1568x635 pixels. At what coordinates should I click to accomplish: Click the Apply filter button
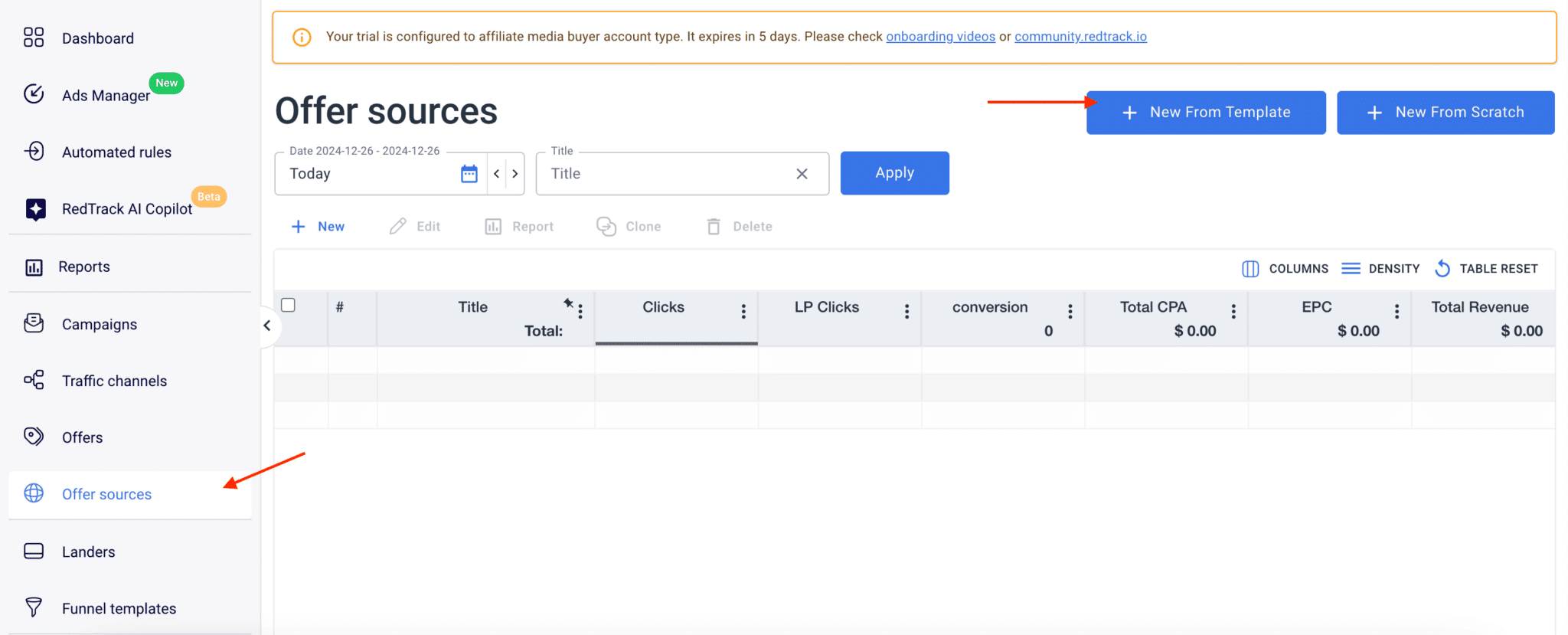click(894, 173)
